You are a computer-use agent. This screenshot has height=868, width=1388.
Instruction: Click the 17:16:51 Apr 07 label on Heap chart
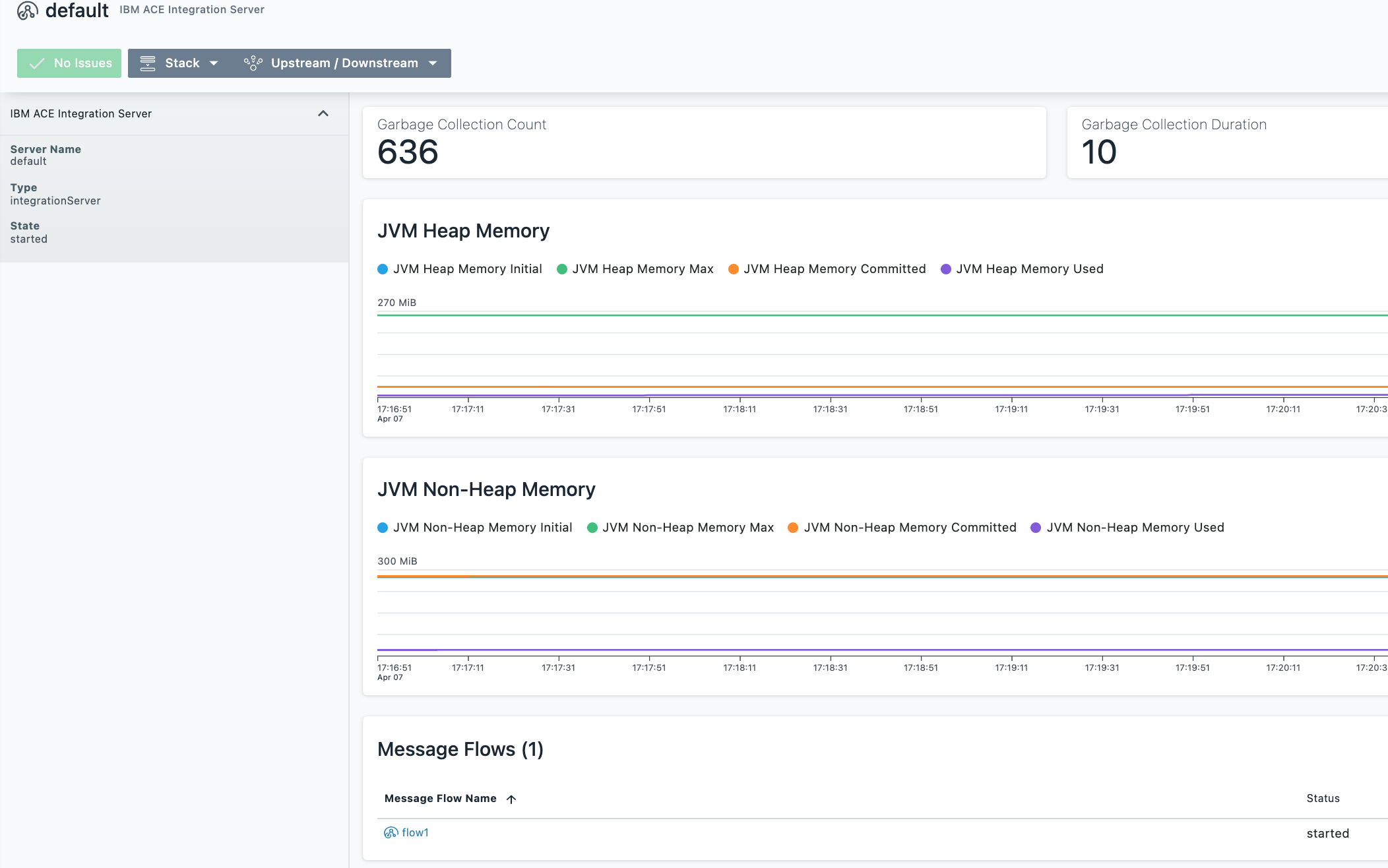tap(394, 414)
